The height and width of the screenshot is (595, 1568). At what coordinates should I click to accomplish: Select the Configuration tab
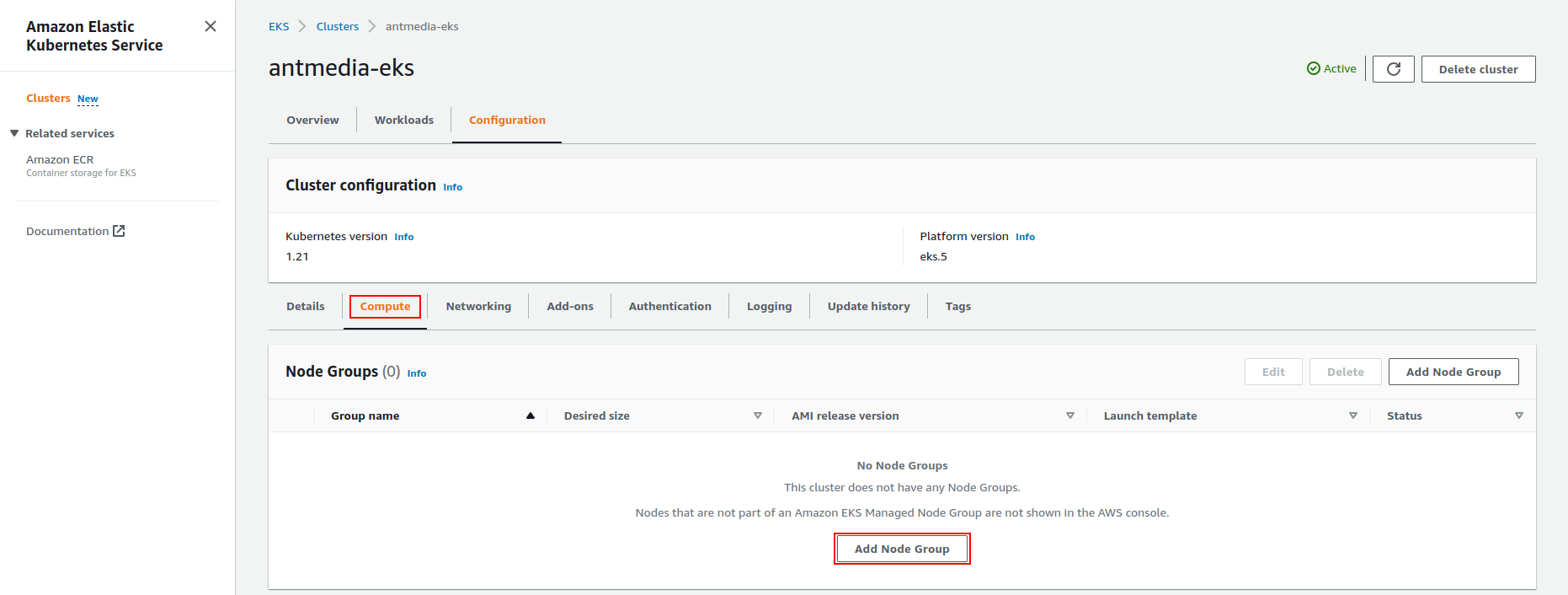[507, 120]
